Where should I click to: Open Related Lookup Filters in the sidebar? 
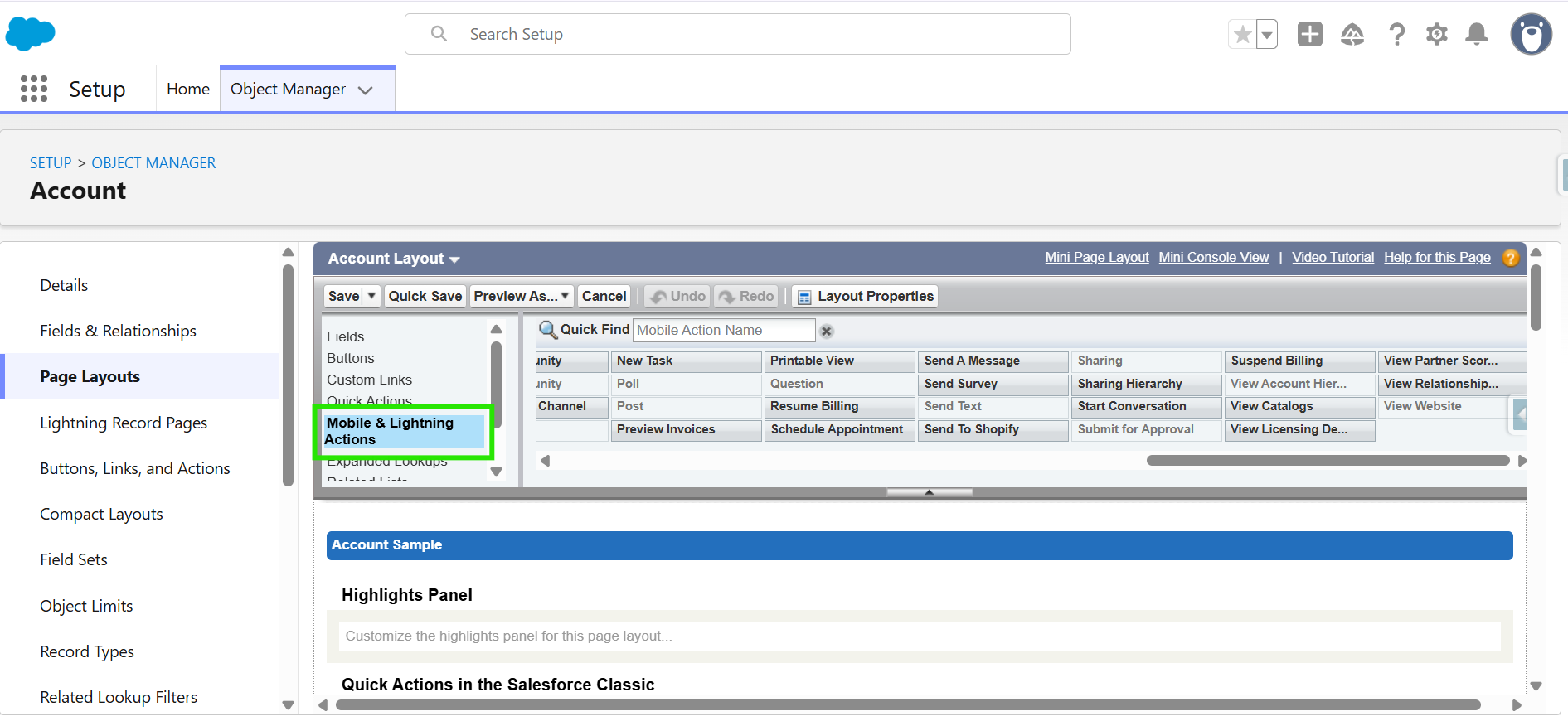point(119,697)
